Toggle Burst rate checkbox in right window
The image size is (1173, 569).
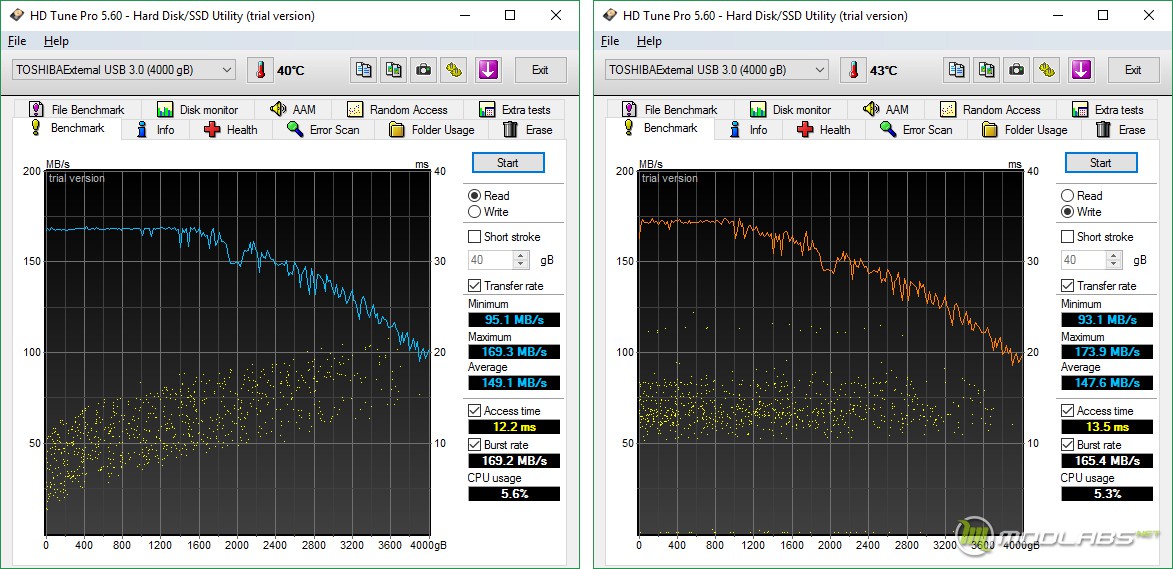pyautogui.click(x=1068, y=444)
